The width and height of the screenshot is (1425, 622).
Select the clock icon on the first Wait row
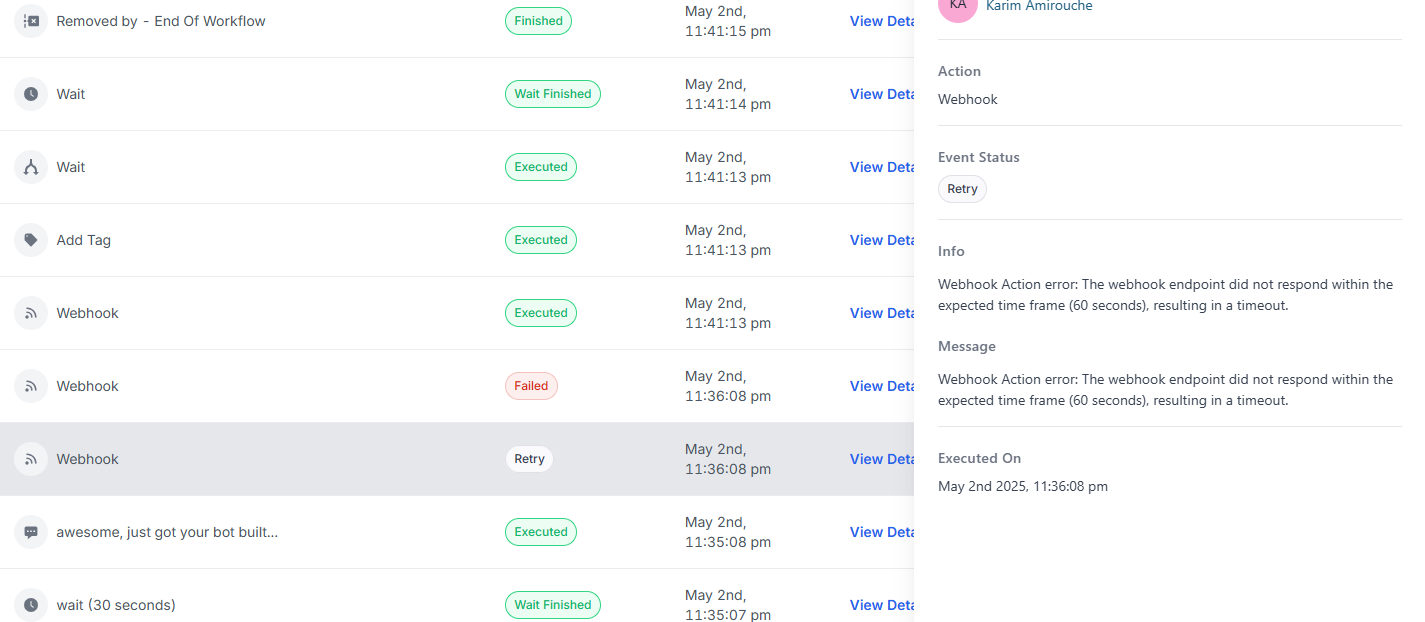[30, 93]
